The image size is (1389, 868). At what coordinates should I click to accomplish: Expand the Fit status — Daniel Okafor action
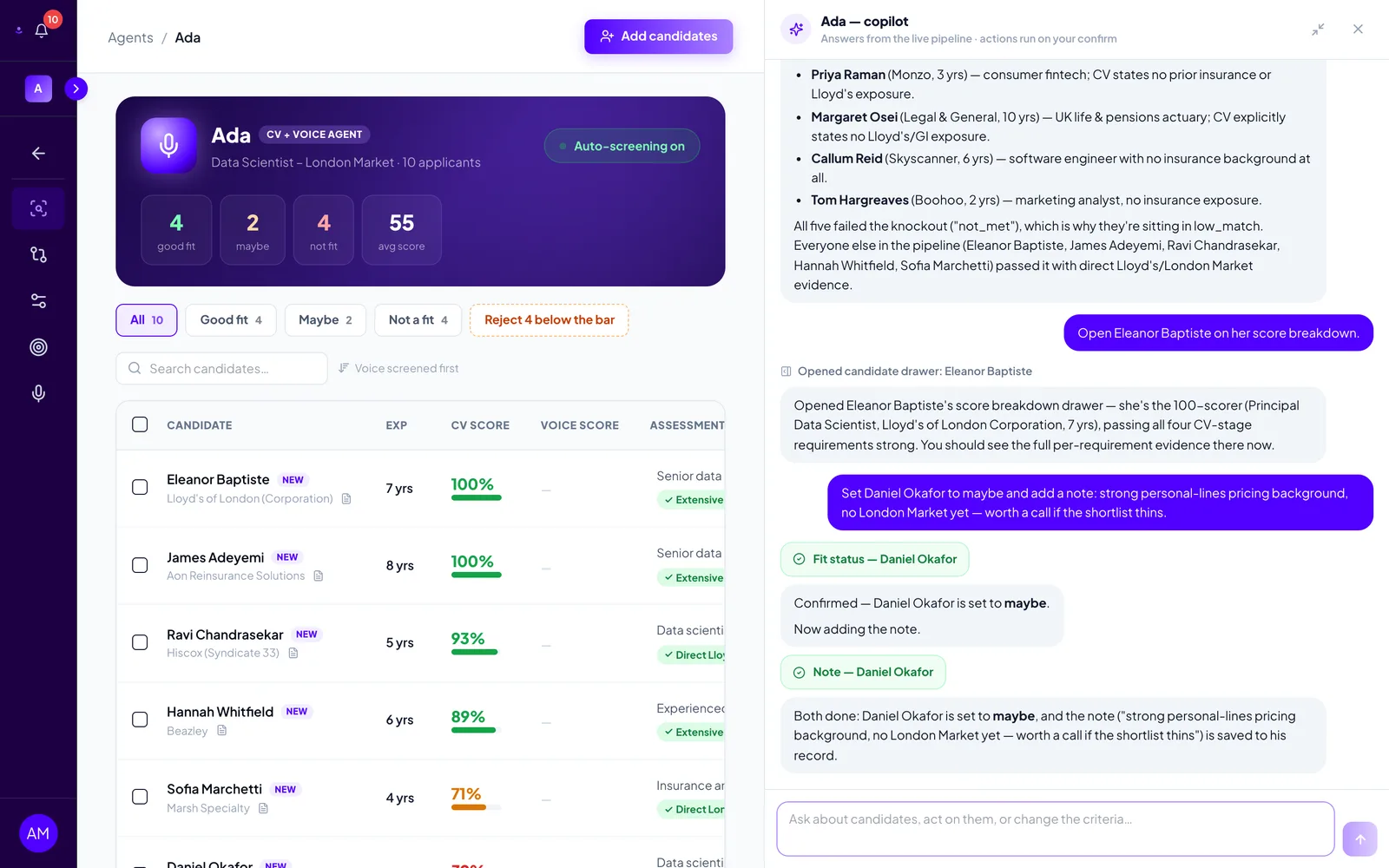point(875,560)
